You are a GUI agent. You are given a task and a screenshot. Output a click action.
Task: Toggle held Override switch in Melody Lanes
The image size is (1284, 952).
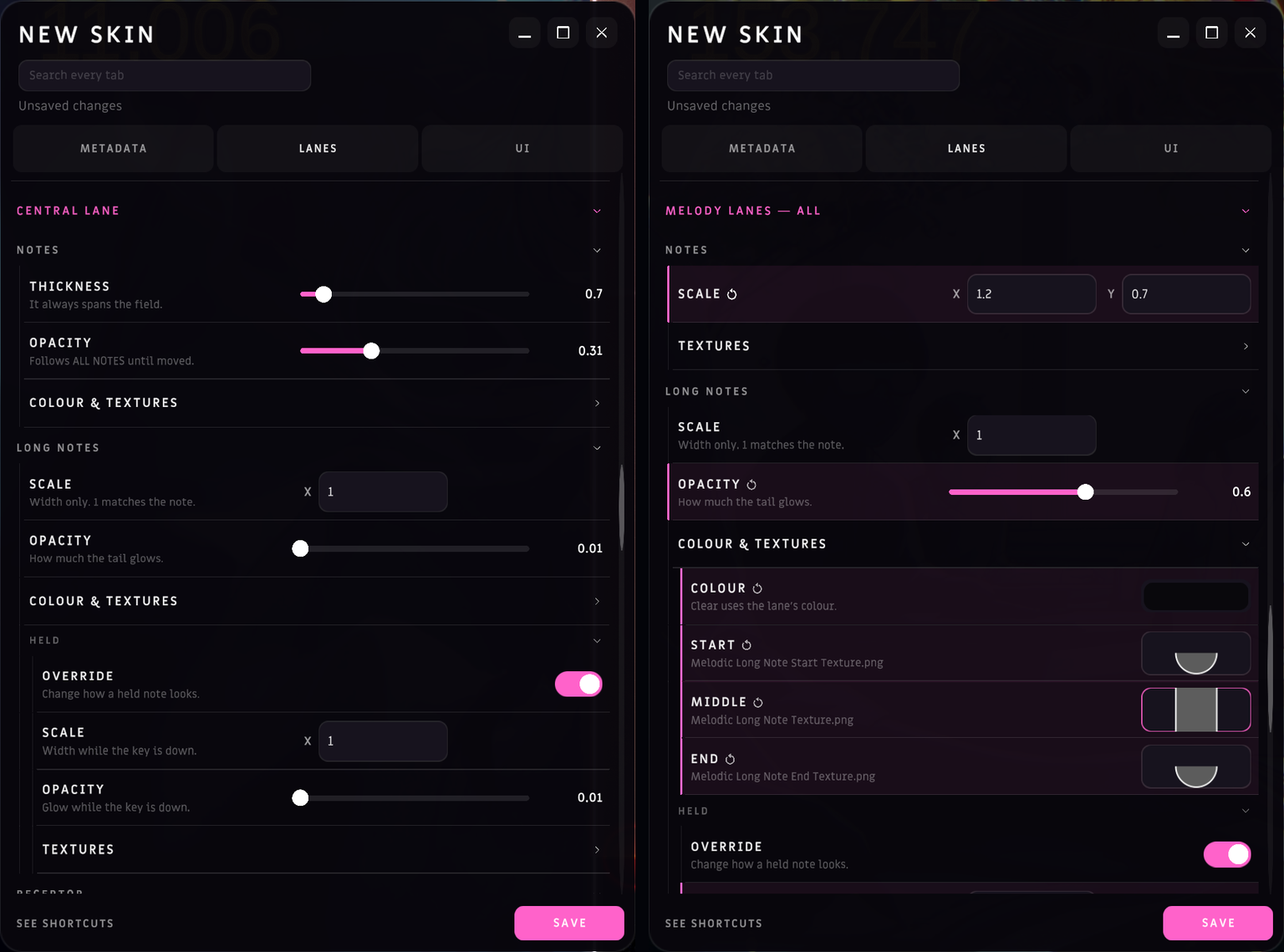coord(1227,854)
